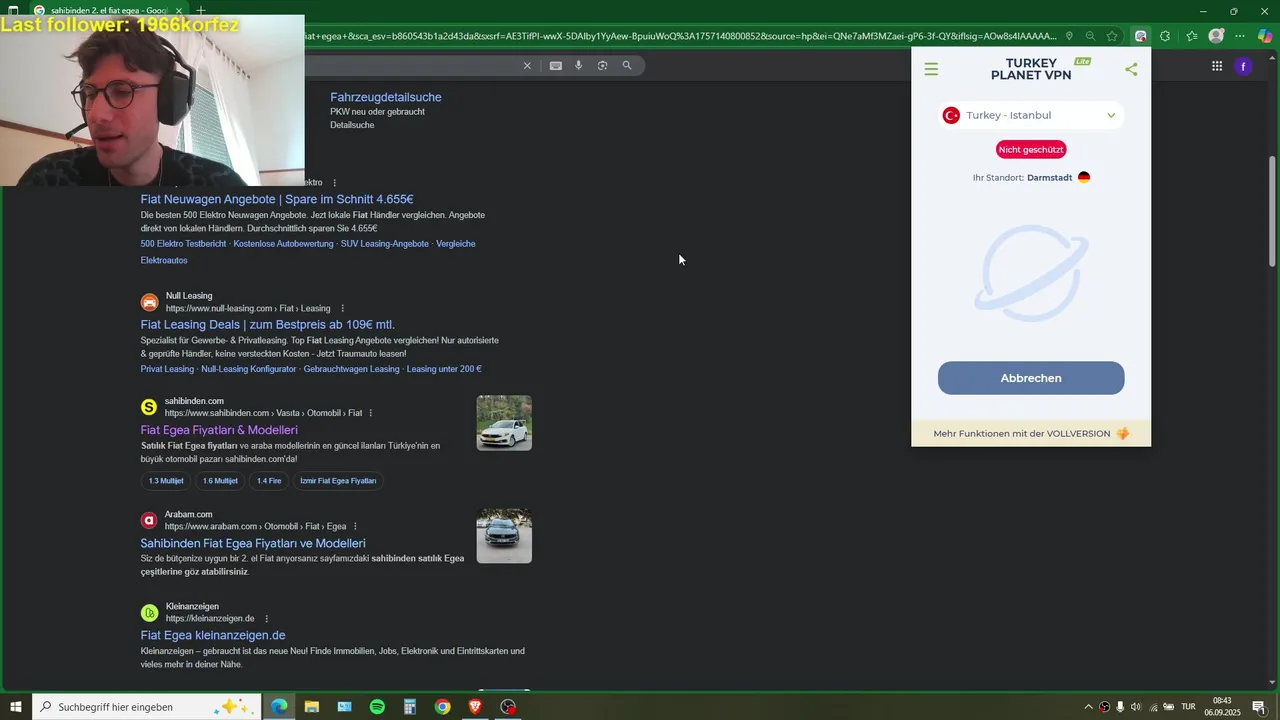Select the İzmir Fiat Egea Fiyatları chip
The height and width of the screenshot is (720, 1280).
338,481
